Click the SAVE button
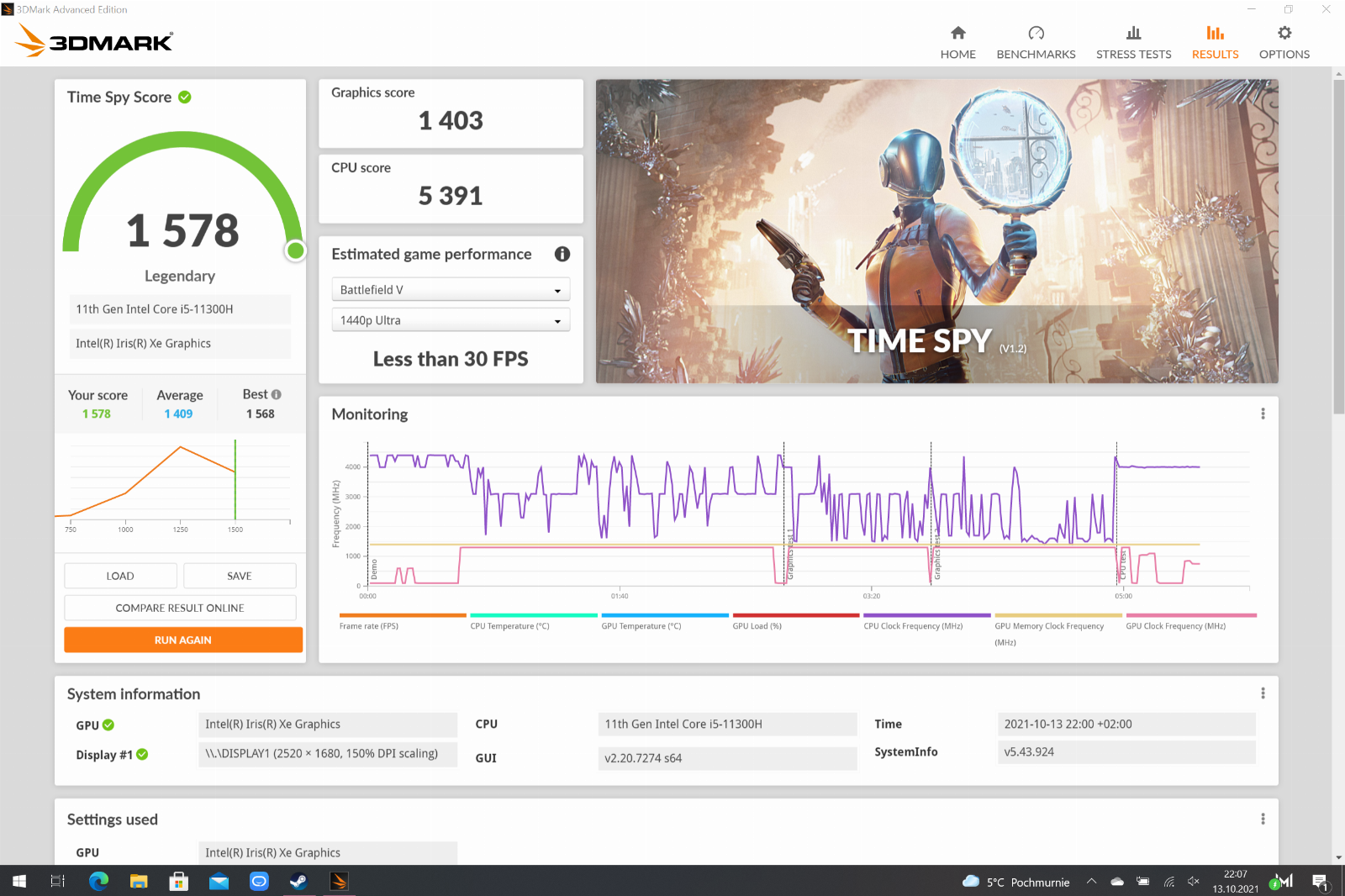The image size is (1345, 896). 240,576
